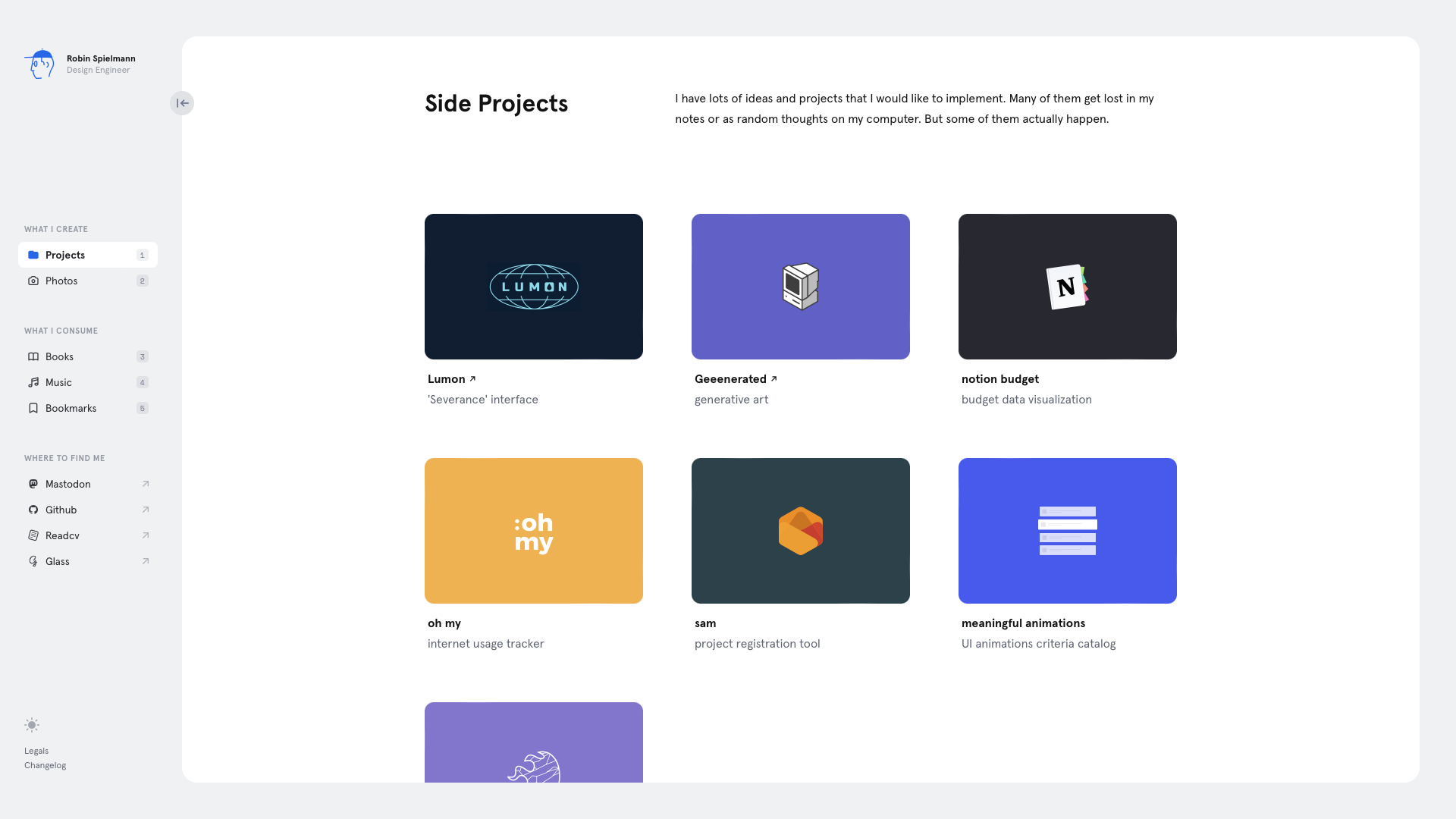Click the orange hexagon sam logo
The height and width of the screenshot is (819, 1456).
click(801, 531)
